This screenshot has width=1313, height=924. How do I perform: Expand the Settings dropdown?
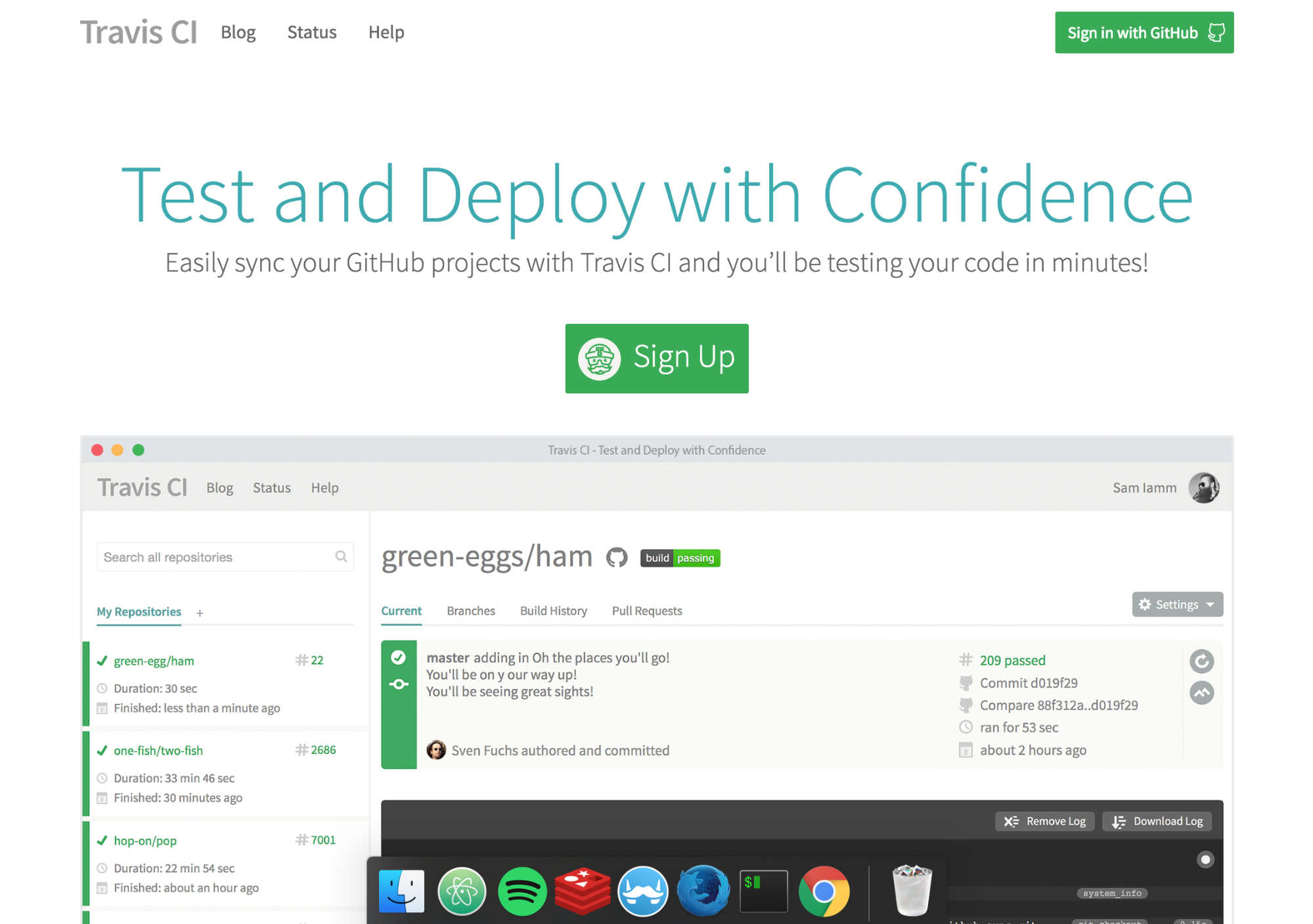[x=1177, y=604]
